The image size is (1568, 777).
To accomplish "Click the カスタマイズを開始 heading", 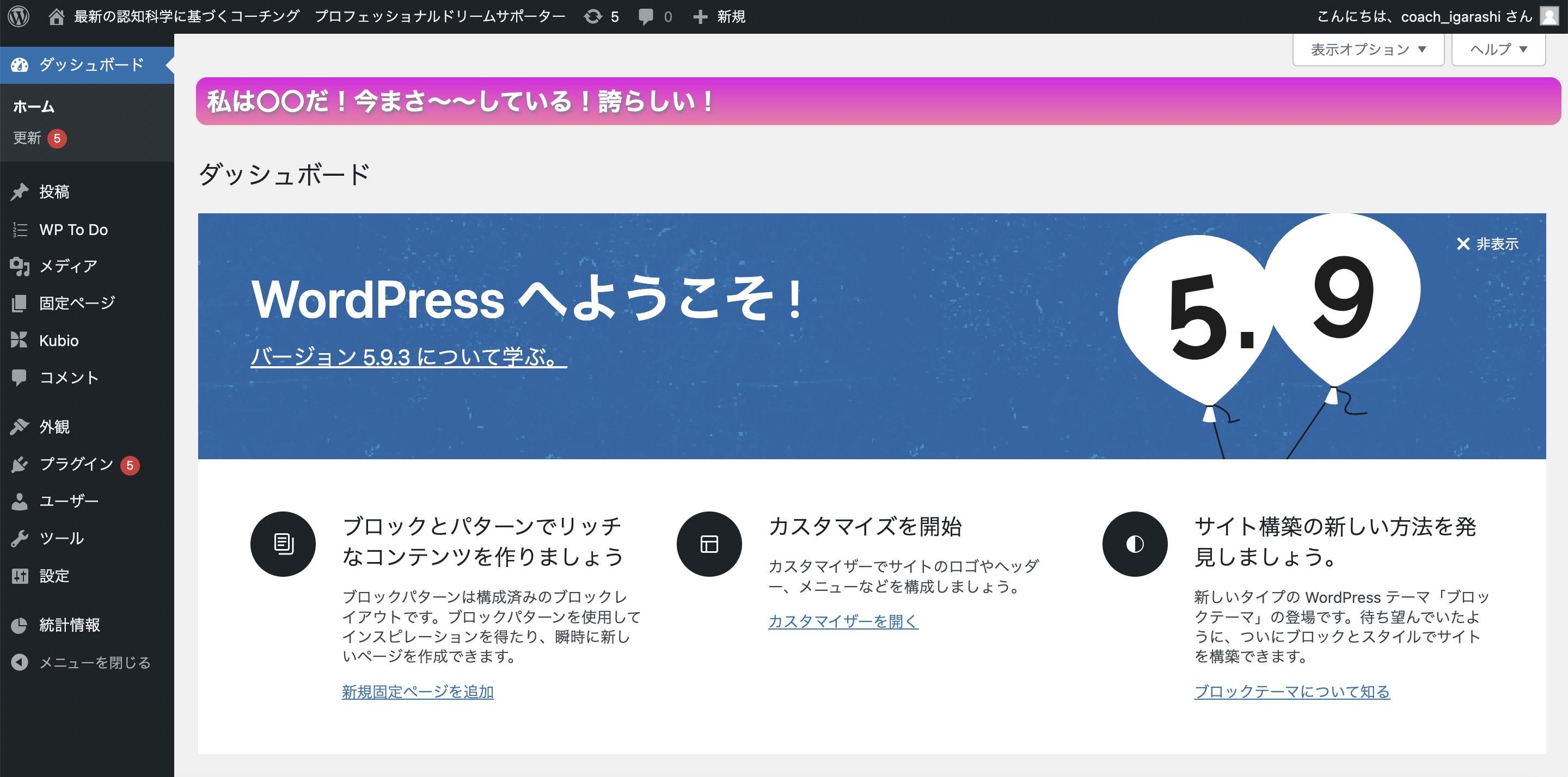I will click(865, 526).
